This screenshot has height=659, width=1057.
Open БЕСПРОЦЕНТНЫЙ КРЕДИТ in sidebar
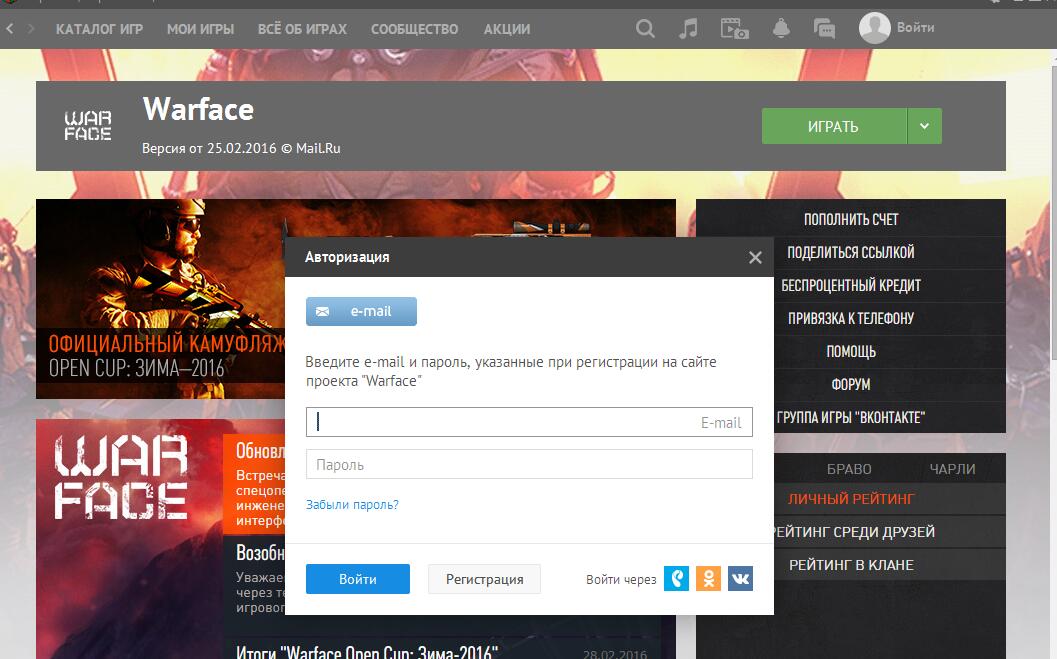851,286
